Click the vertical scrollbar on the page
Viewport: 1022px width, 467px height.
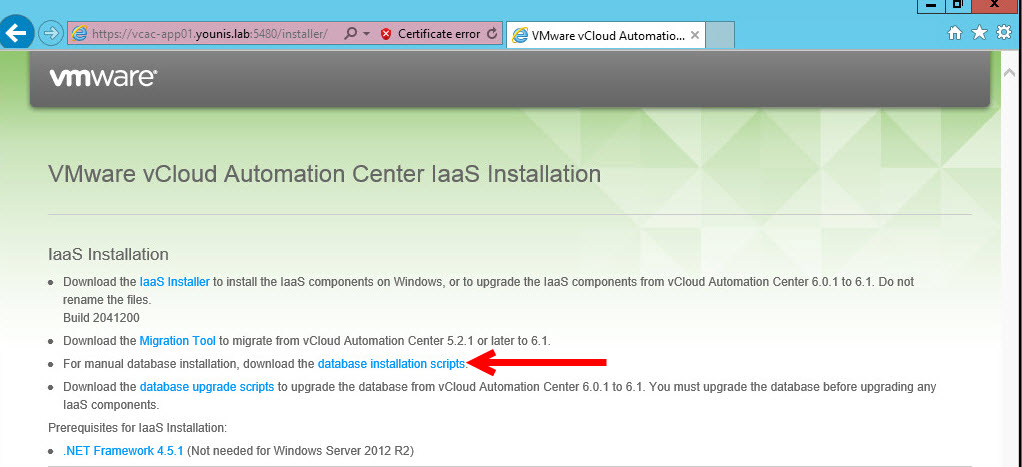click(x=1010, y=250)
